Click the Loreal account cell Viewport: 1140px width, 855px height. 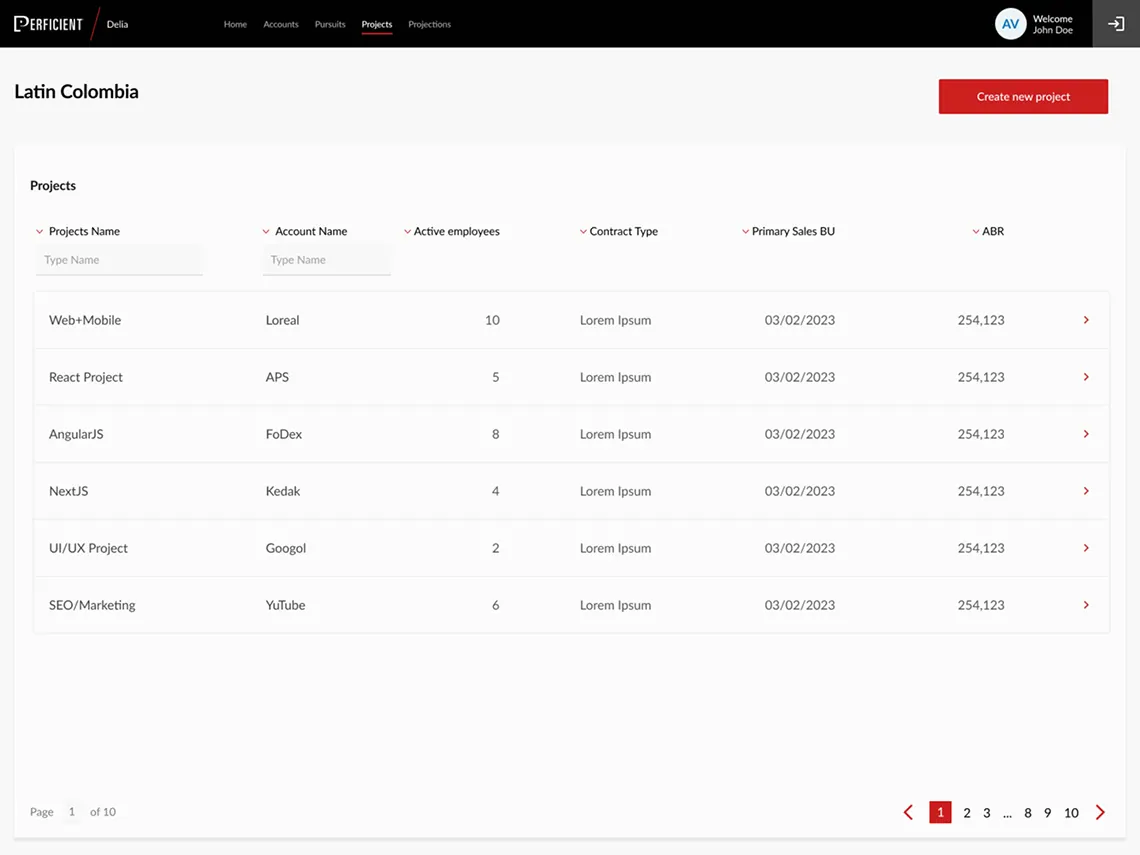tap(282, 320)
